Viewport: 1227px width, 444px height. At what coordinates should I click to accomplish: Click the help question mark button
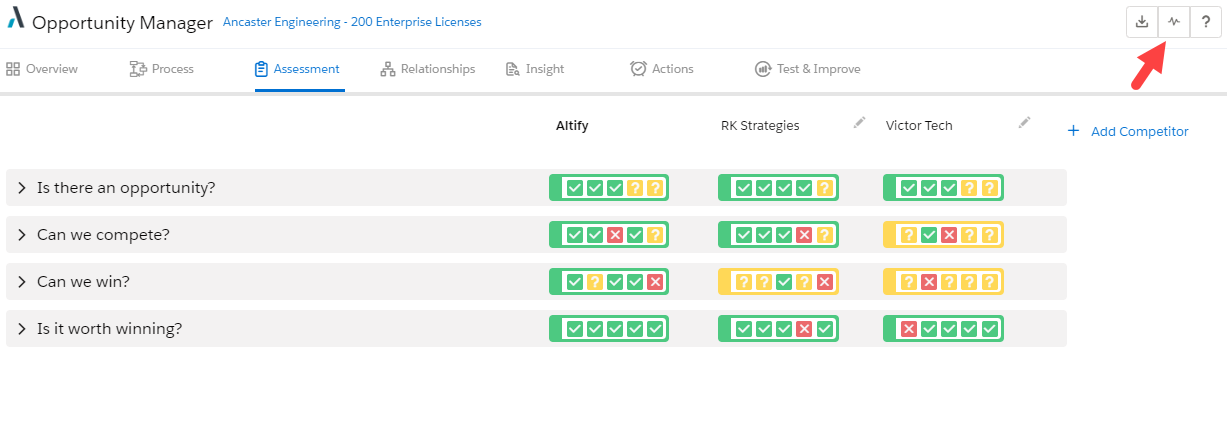1206,23
